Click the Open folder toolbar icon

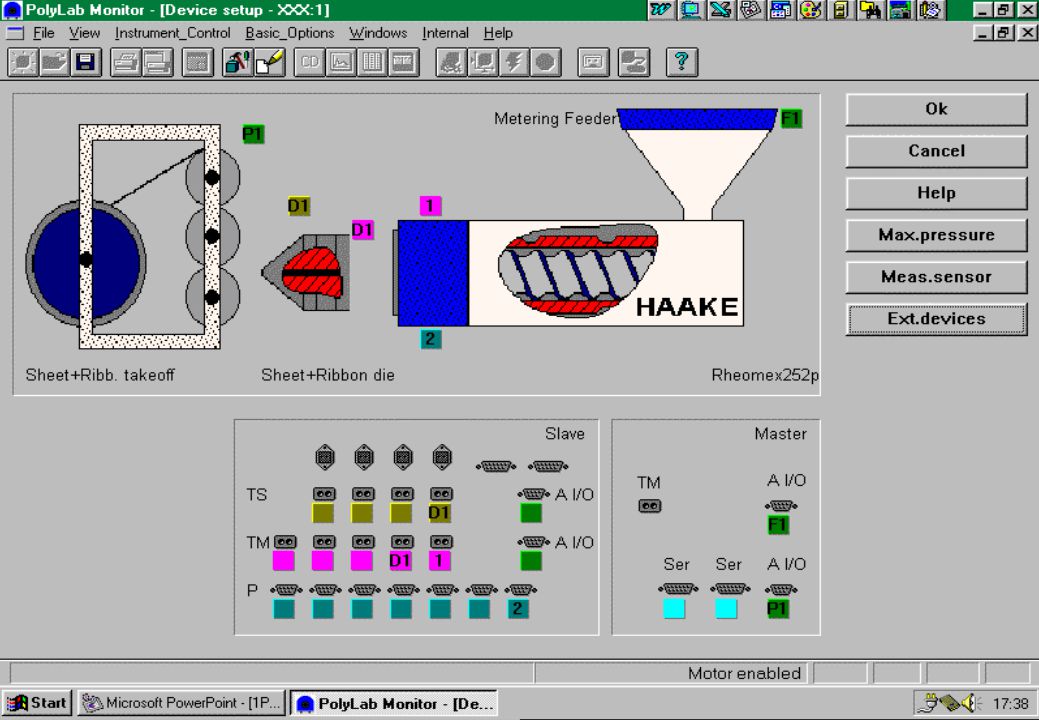[54, 63]
